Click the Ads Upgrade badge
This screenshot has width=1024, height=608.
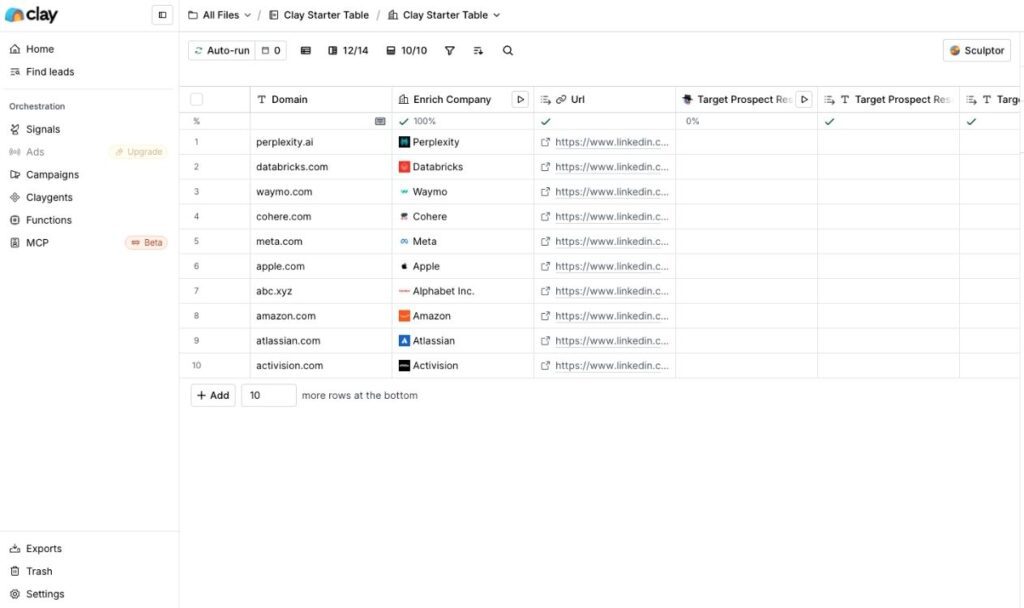tap(138, 152)
